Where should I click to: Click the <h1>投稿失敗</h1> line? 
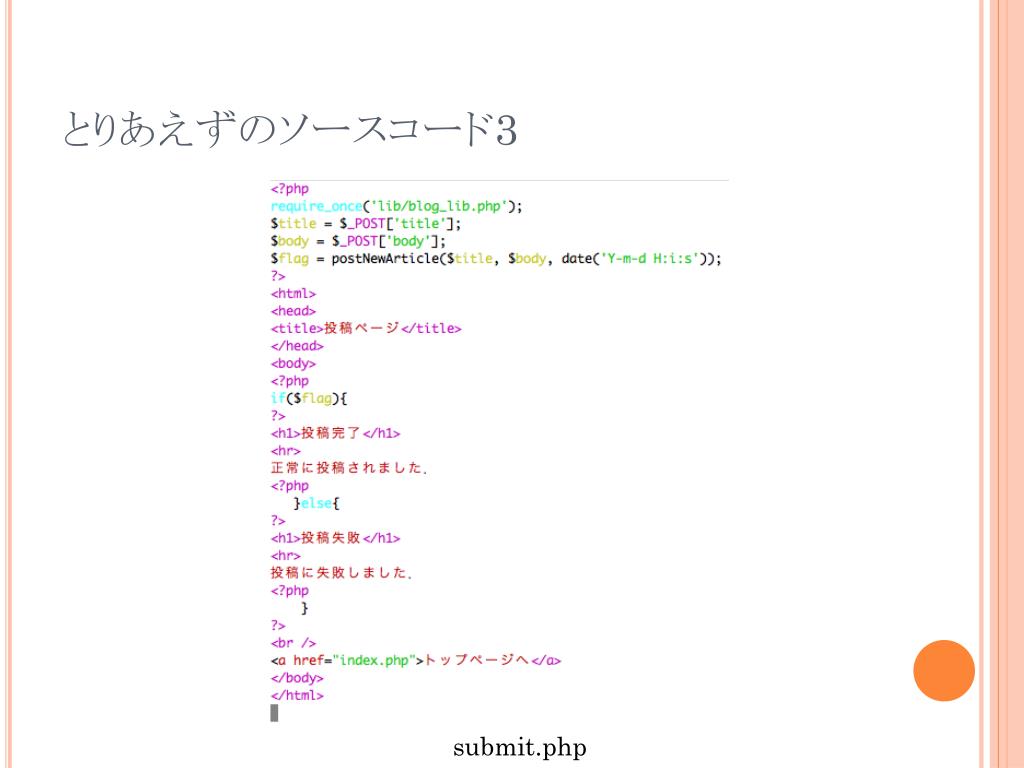click(335, 538)
